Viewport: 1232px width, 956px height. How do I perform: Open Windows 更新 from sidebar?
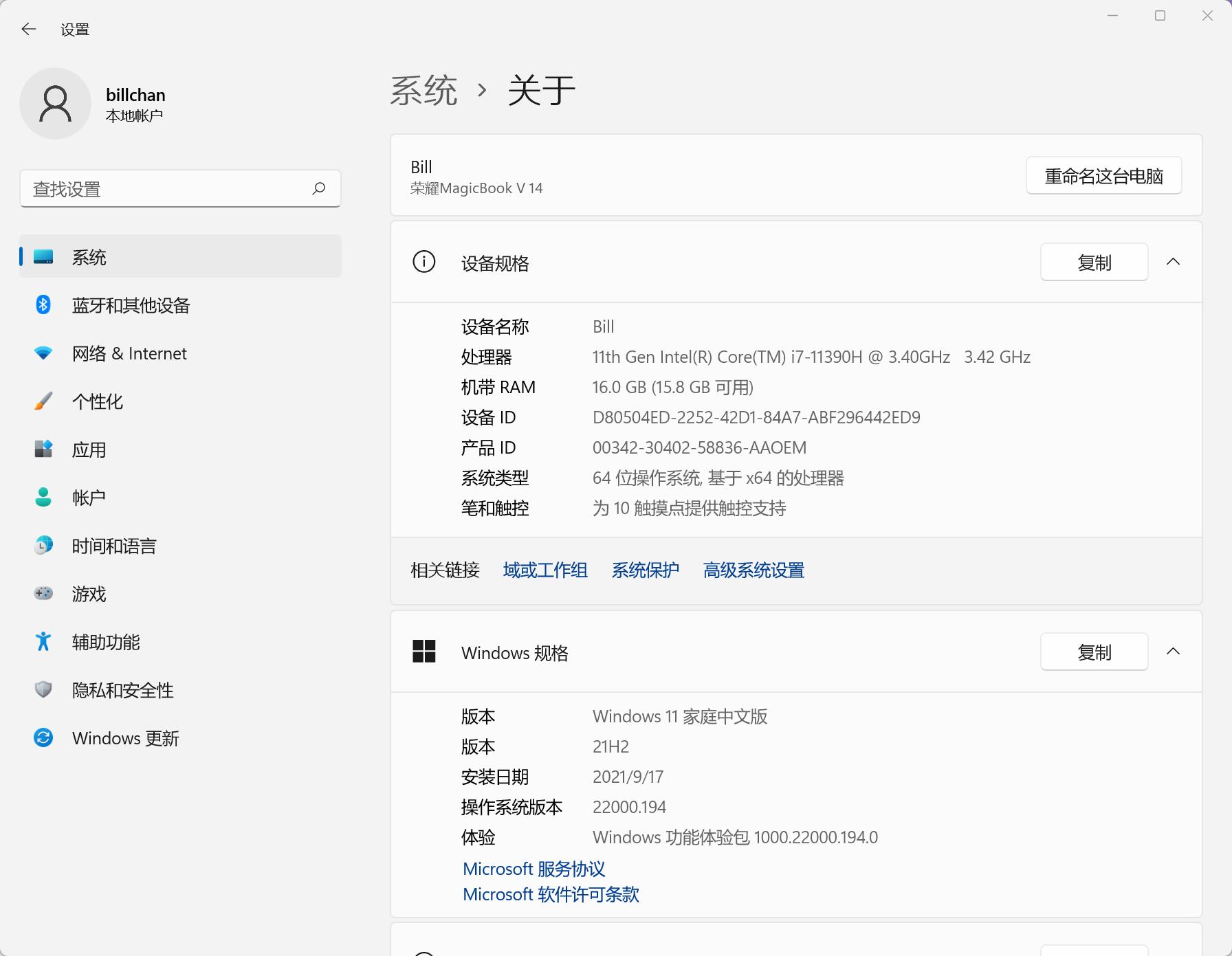click(x=125, y=738)
